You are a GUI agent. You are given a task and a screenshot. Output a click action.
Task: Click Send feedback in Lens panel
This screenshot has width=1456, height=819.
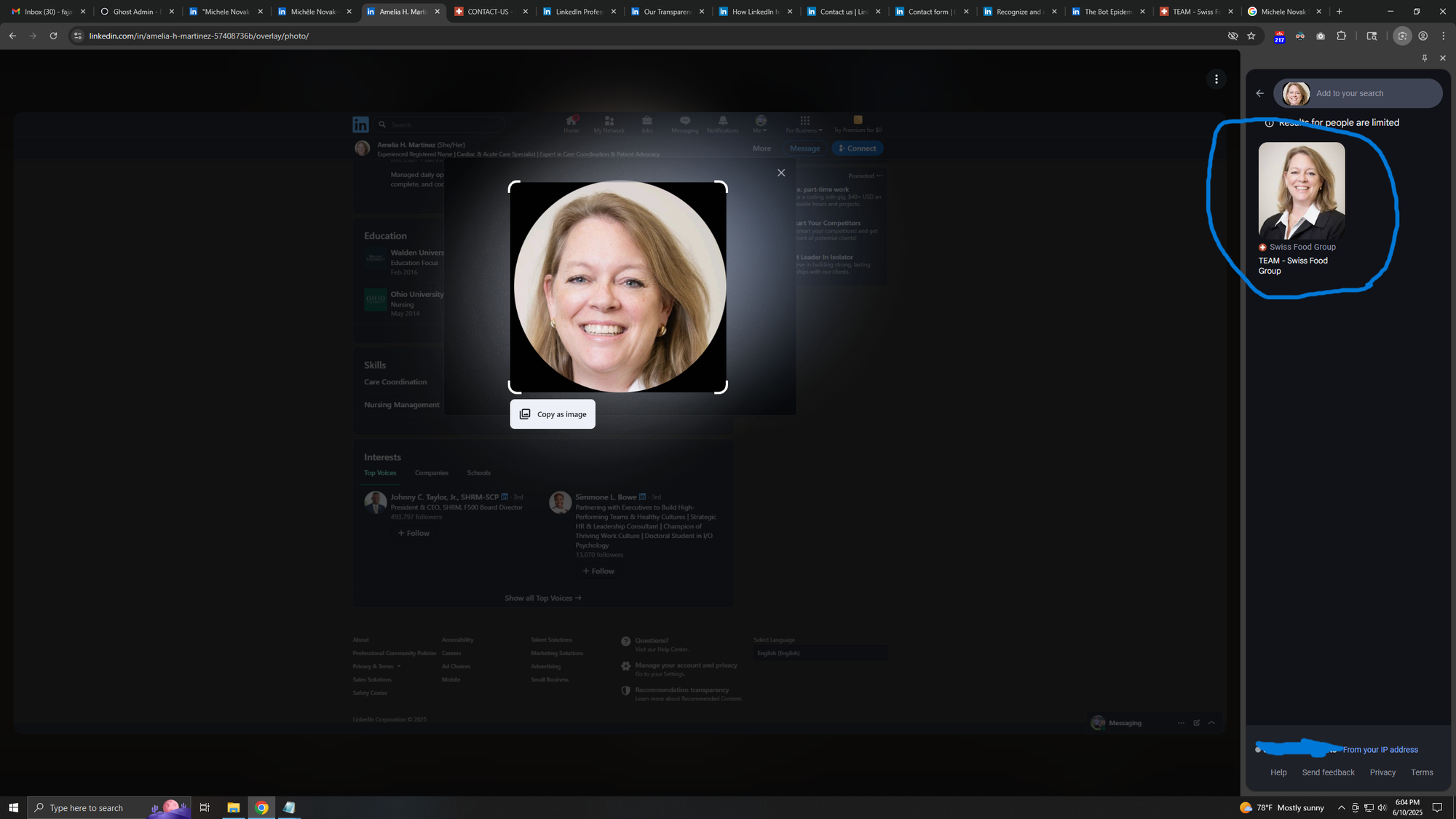1328,772
